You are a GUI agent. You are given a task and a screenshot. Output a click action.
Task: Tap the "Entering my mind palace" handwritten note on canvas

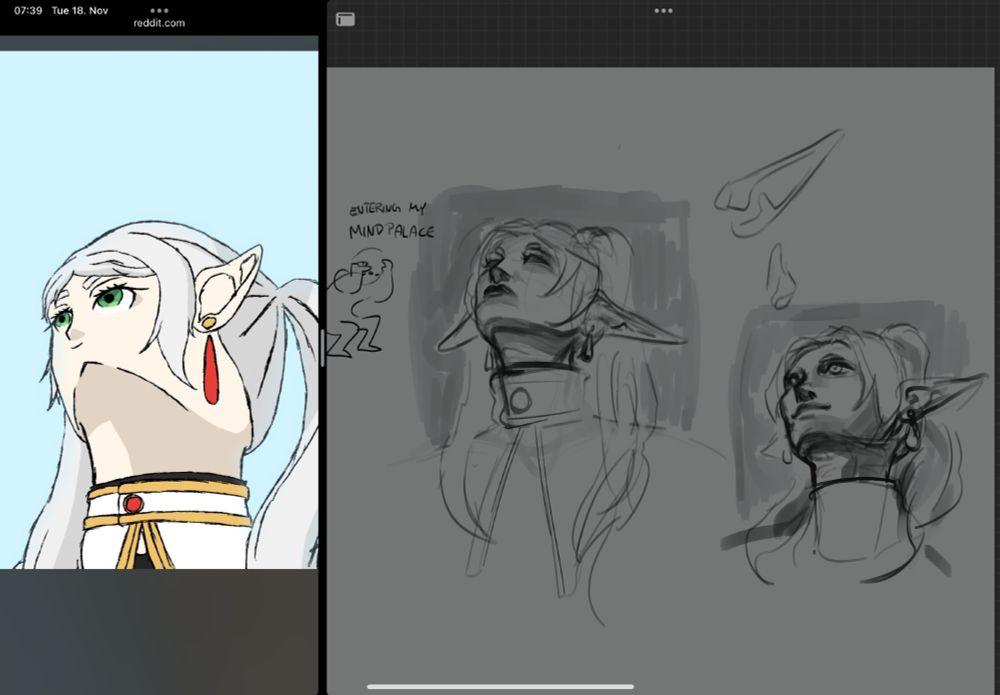point(391,221)
